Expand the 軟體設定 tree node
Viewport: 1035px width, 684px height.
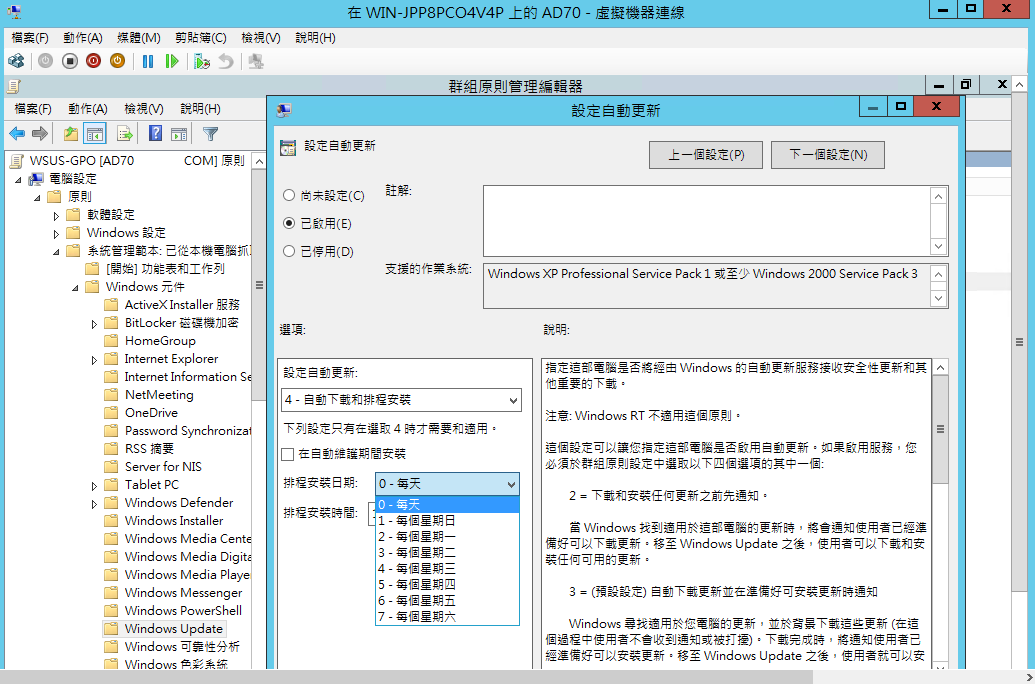(56, 215)
